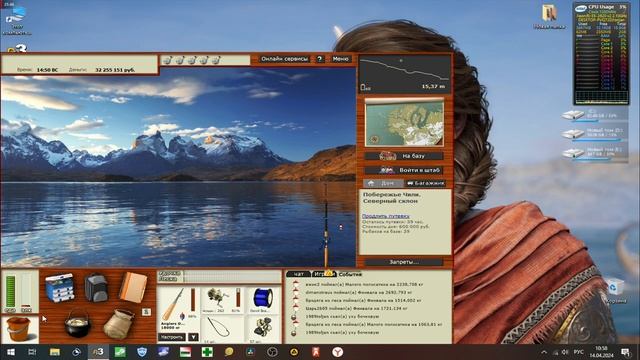Image resolution: width=640 pixels, height=360 pixels.
Task: Select the bait slot
Action: [263, 329]
